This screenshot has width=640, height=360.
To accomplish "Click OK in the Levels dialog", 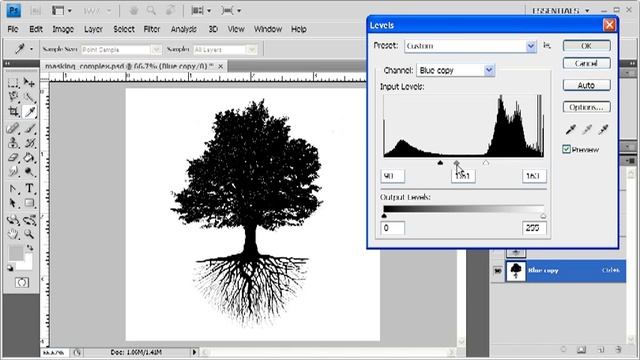I will pyautogui.click(x=587, y=46).
